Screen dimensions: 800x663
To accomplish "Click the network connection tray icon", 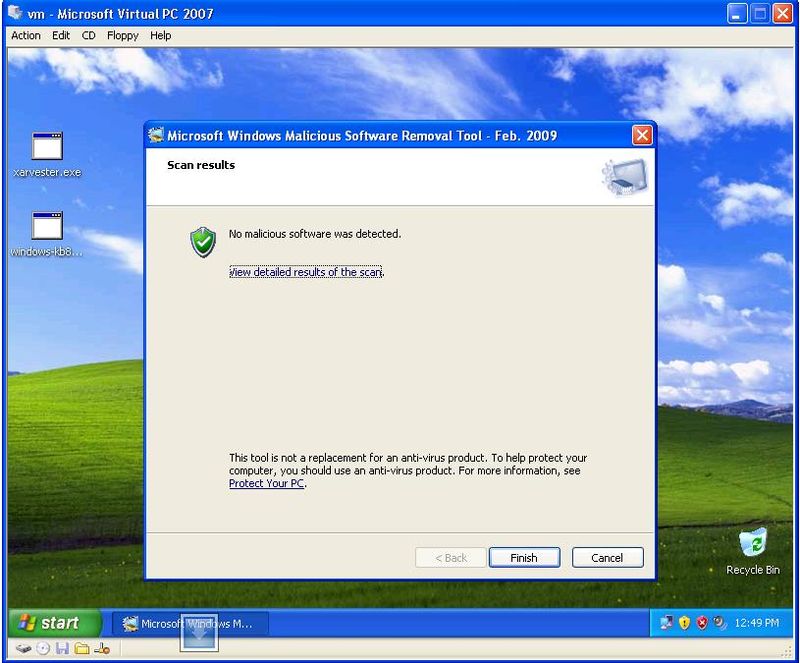I will coord(667,623).
